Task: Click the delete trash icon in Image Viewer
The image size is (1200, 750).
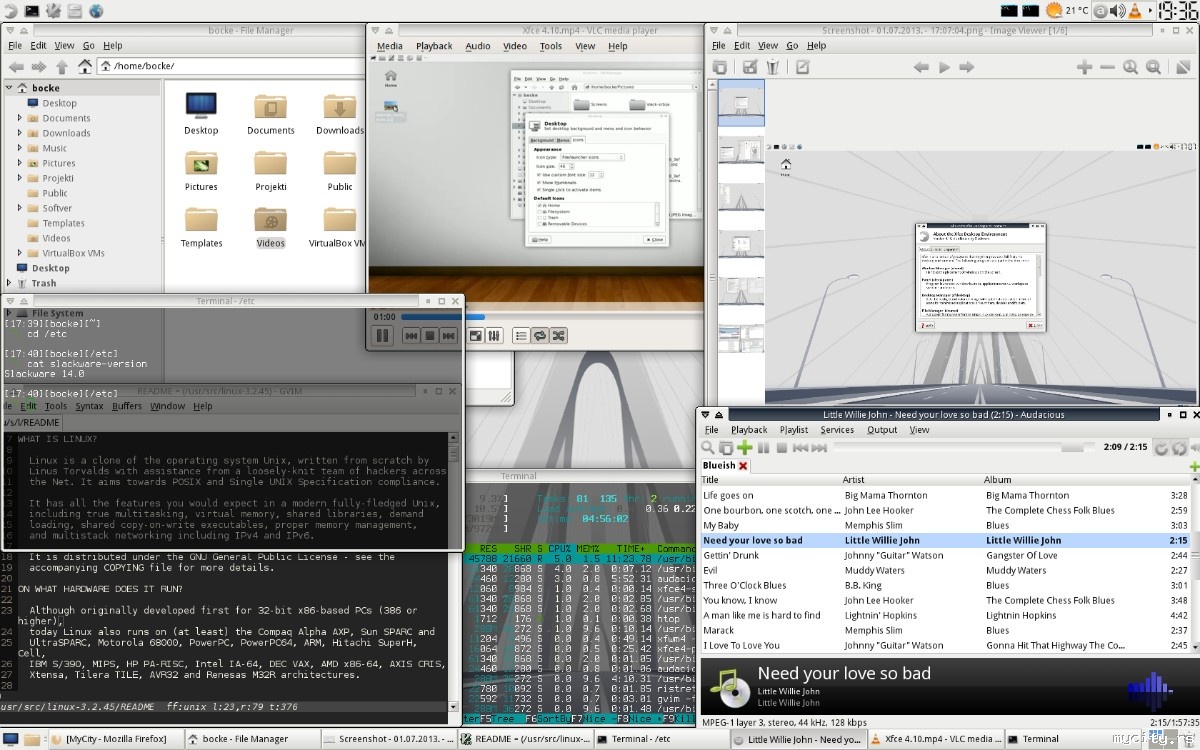Action: click(x=772, y=67)
